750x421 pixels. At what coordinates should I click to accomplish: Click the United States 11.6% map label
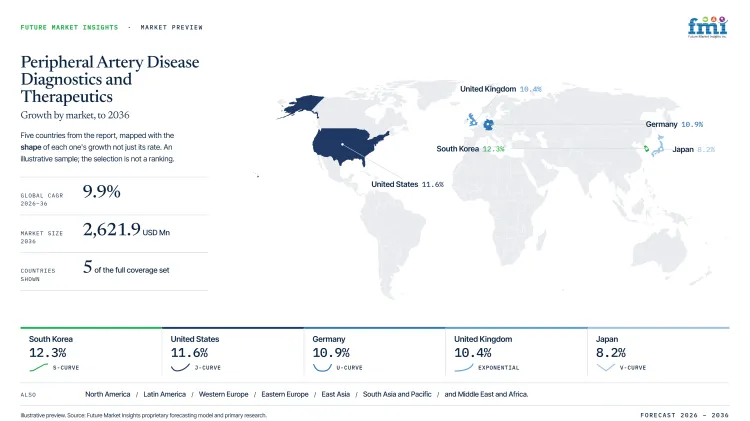tap(407, 184)
